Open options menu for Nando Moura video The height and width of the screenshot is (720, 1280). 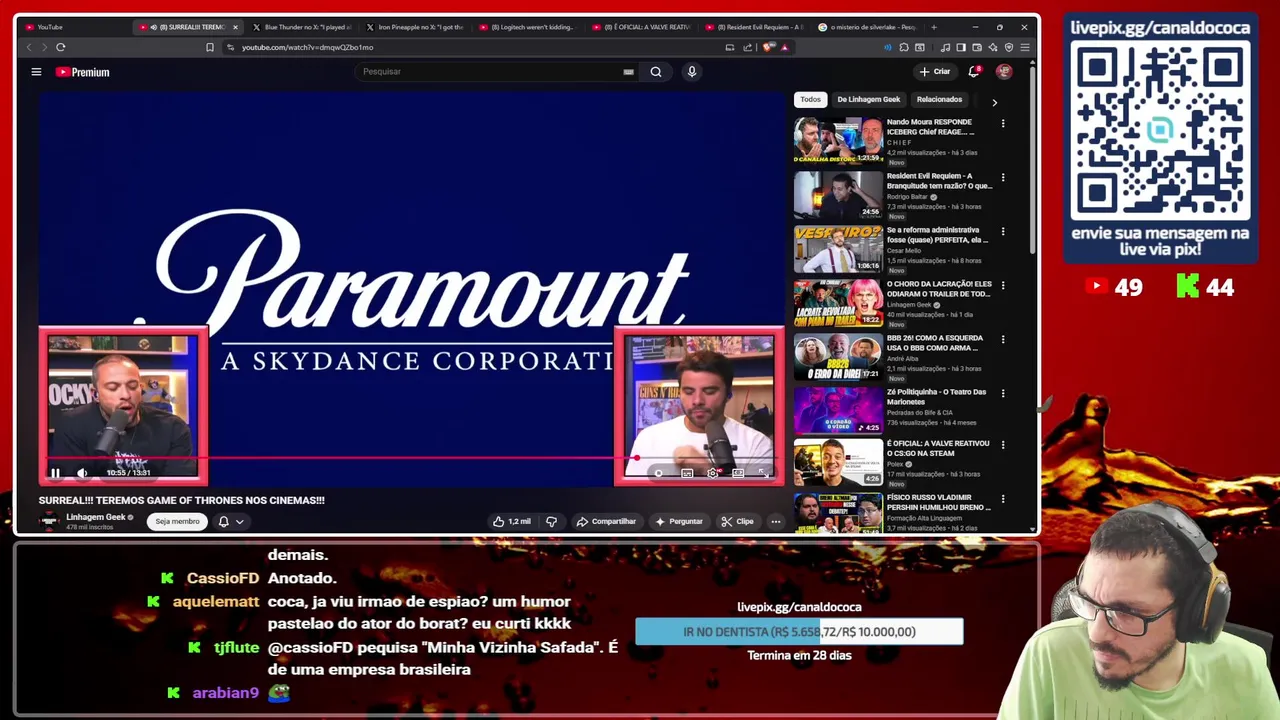tap(1003, 124)
